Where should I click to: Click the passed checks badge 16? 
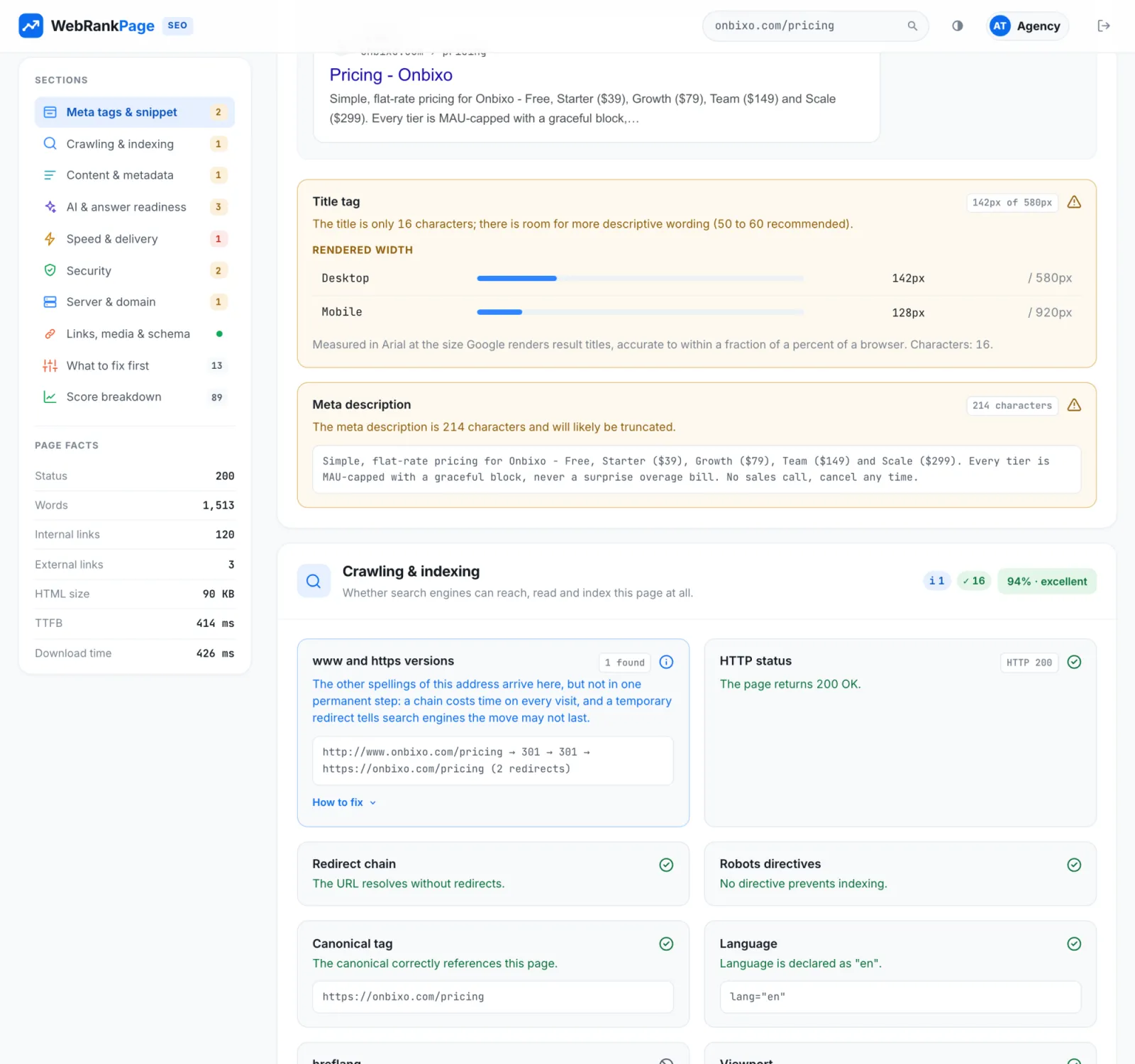click(x=974, y=581)
